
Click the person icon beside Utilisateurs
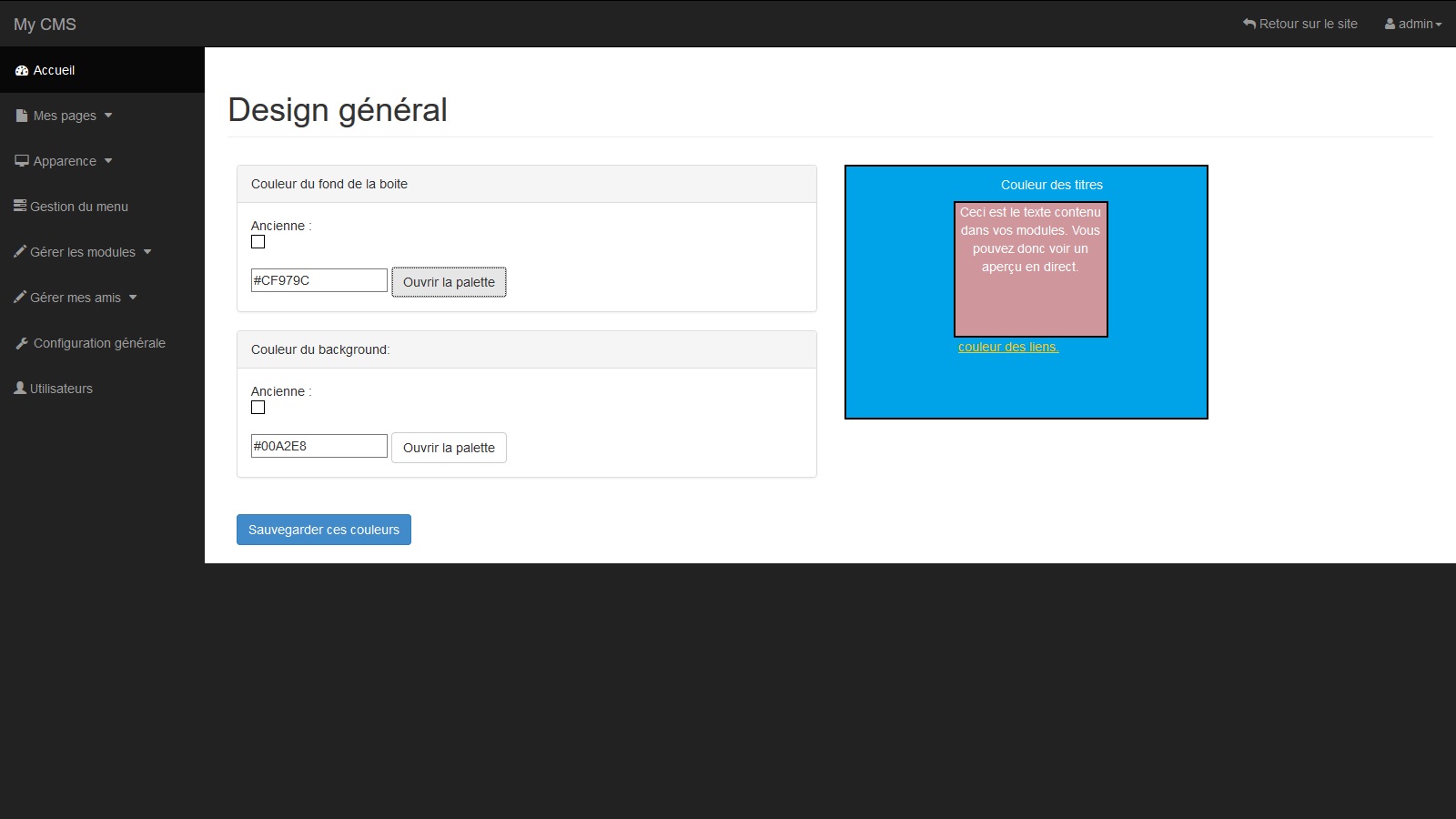[20, 388]
